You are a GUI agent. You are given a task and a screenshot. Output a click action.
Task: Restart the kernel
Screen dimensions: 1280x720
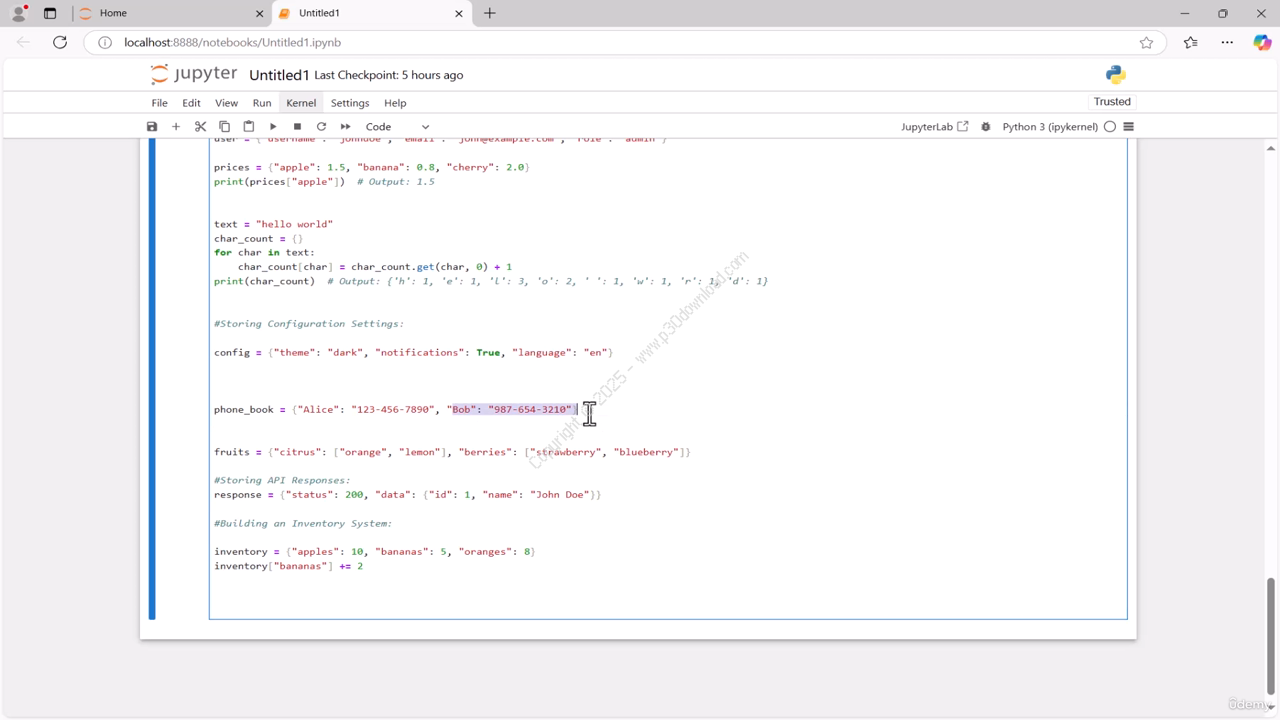321,127
